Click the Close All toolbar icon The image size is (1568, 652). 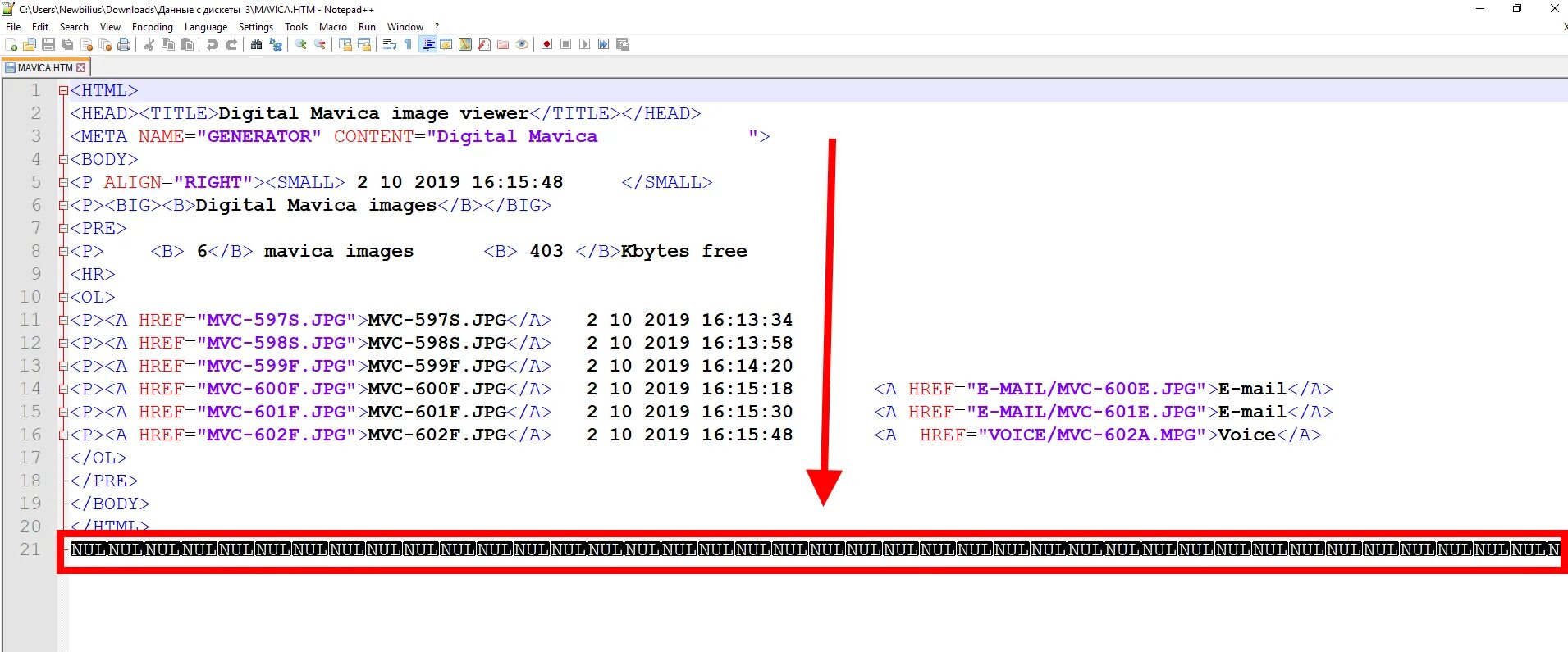105,44
